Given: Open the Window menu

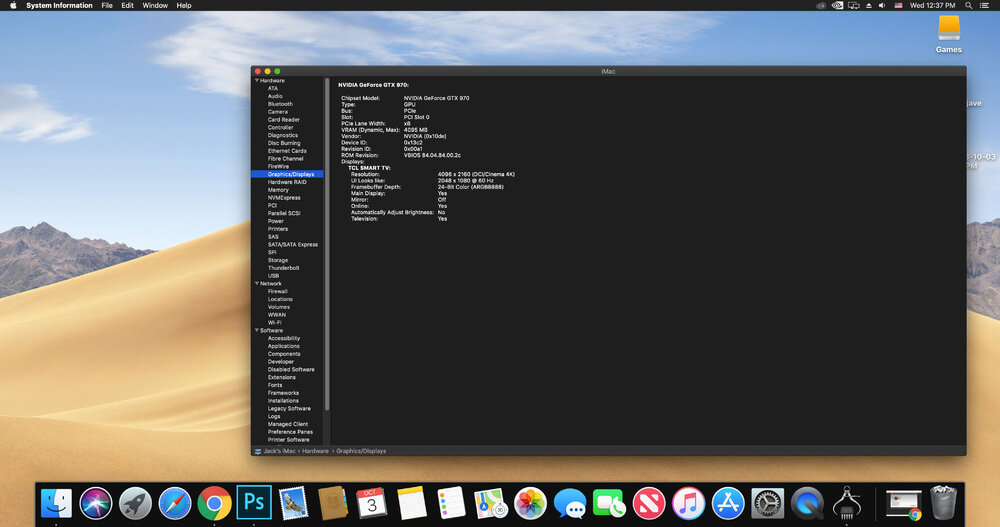Looking at the screenshot, I should point(155,5).
